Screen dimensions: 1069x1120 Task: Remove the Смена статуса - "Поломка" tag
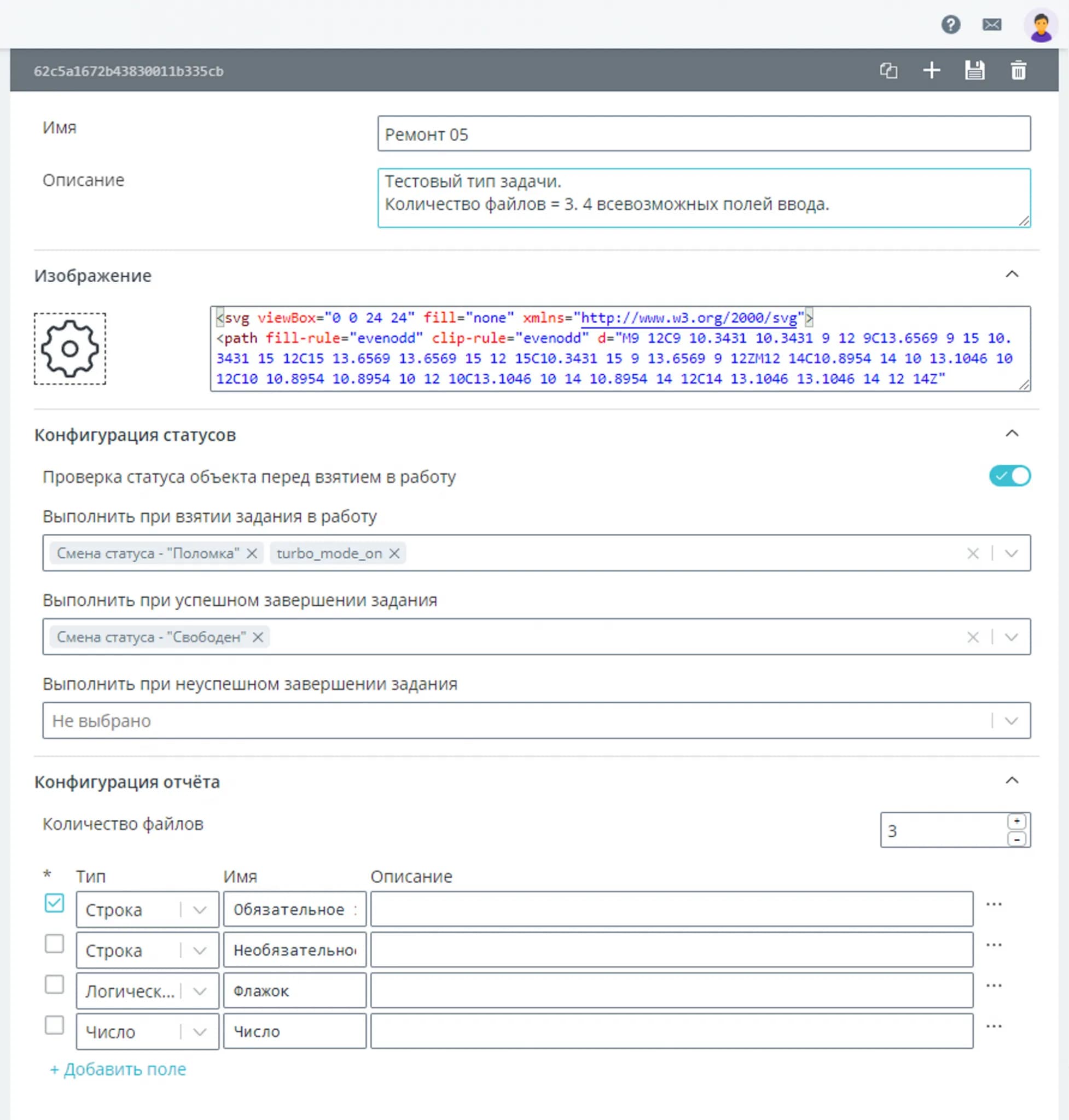[252, 553]
